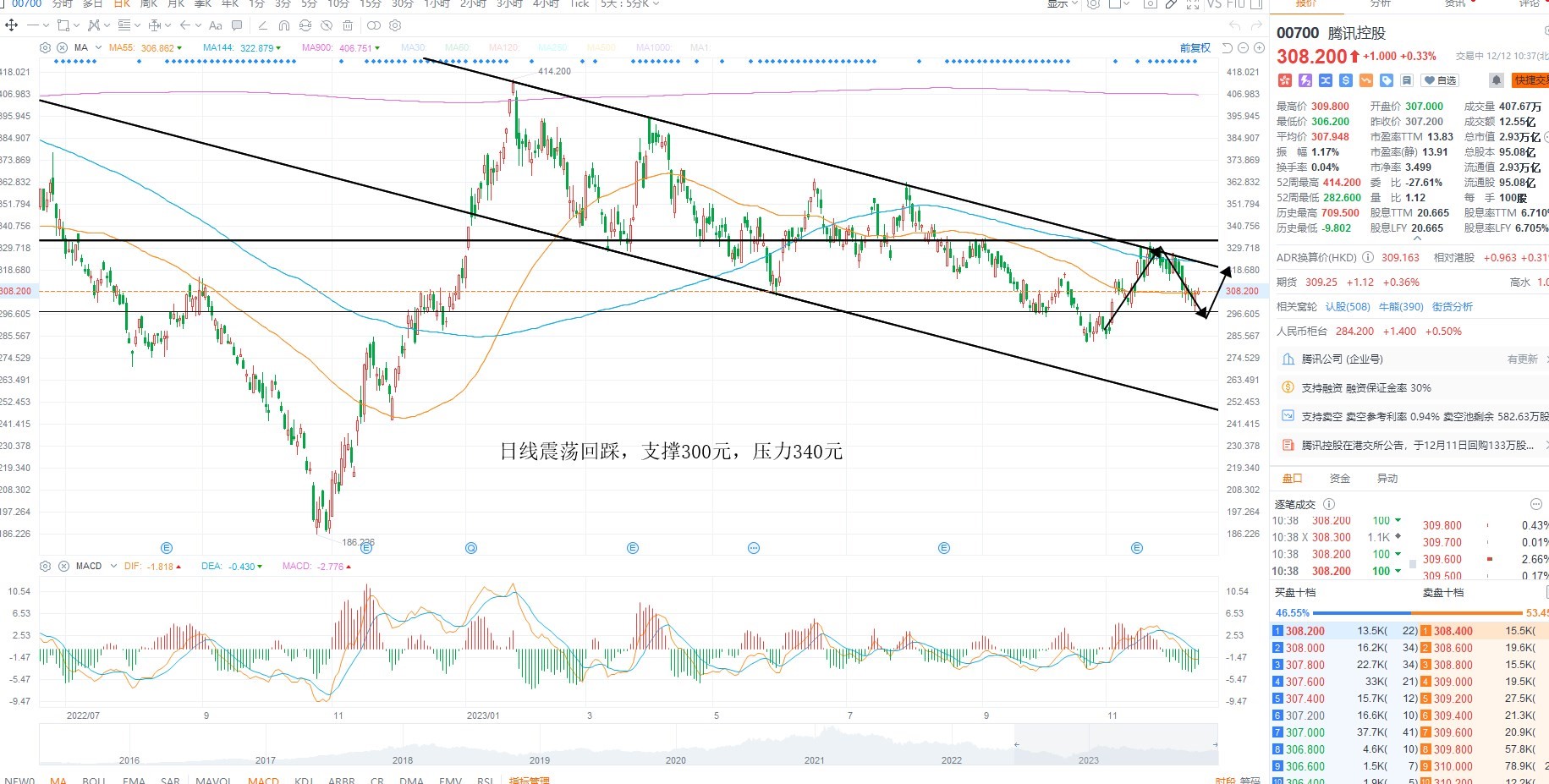Expand the MACD indicator dropdown

click(x=113, y=566)
